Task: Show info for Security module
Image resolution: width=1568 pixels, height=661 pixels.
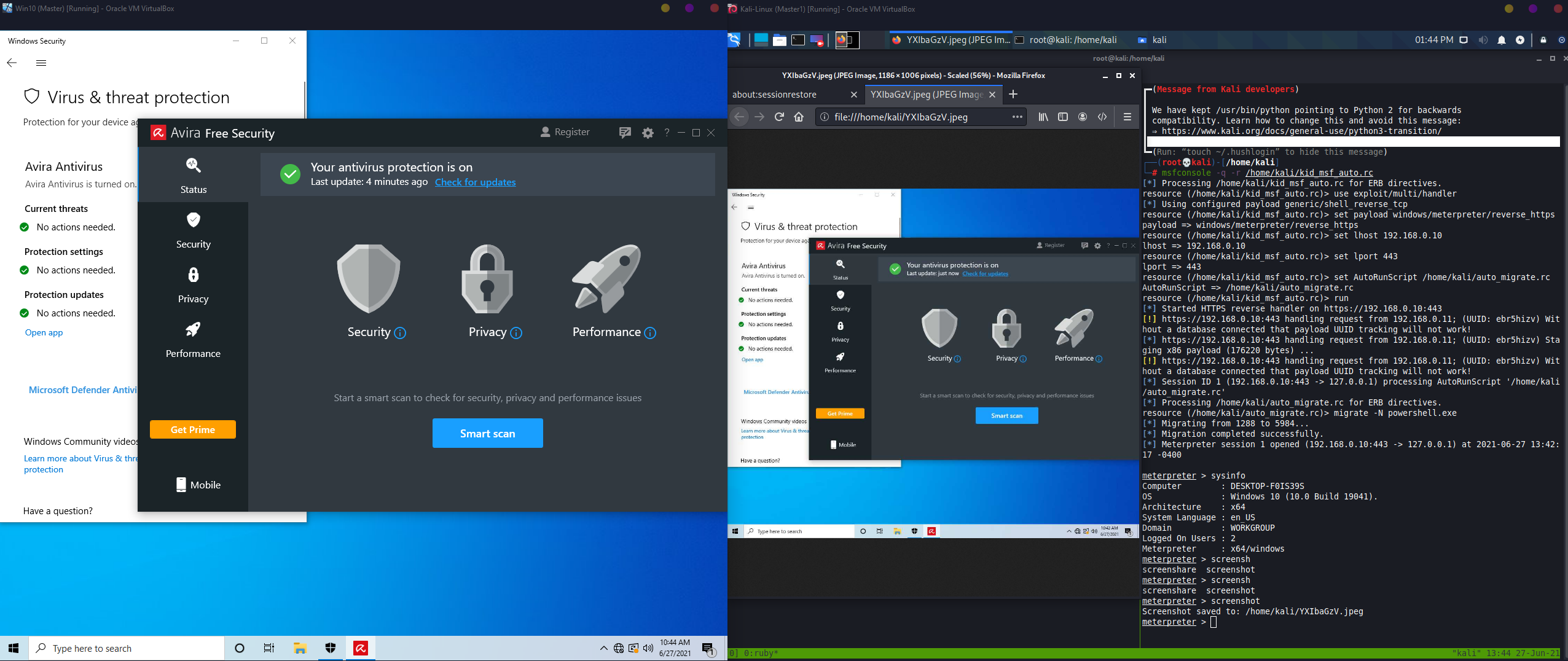Action: point(400,333)
